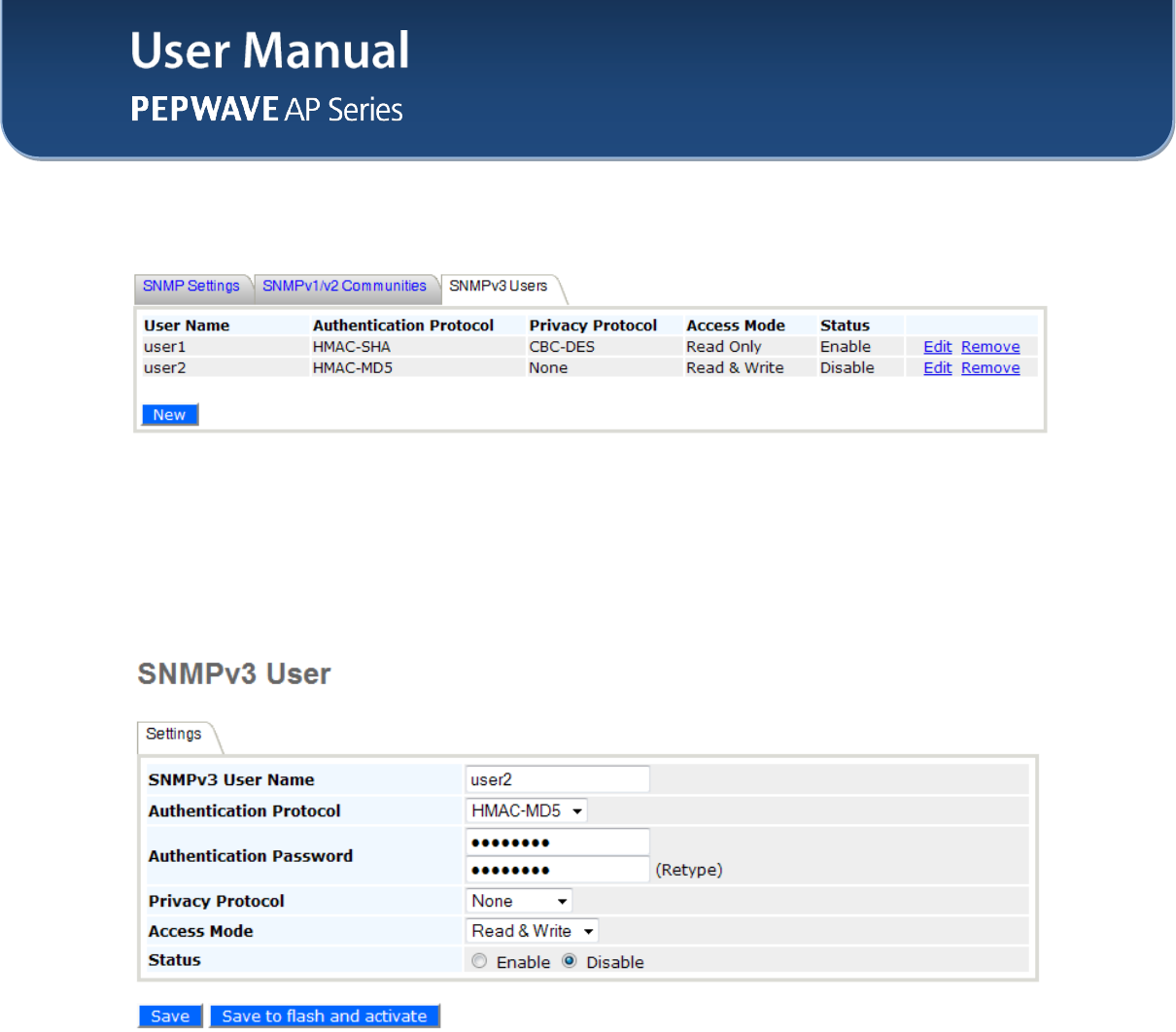Focus the SNMPv3 User Name field
The image size is (1176, 1032).
click(x=557, y=779)
